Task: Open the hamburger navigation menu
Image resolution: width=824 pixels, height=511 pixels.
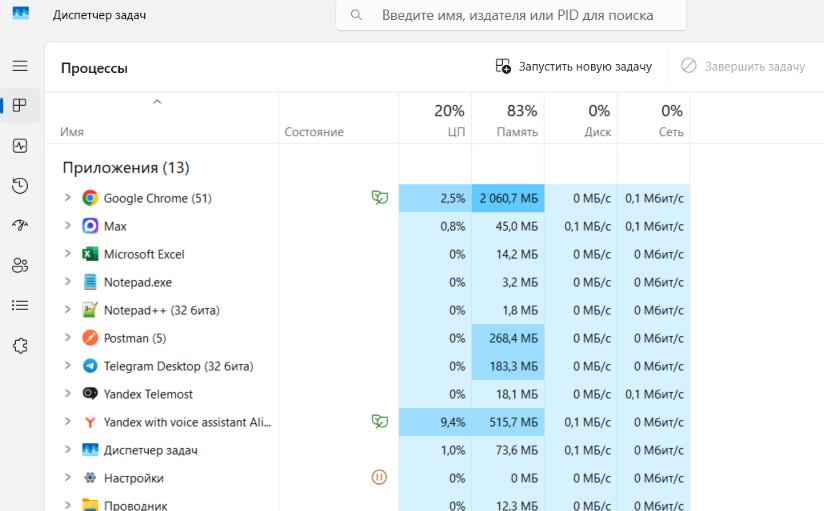Action: (20, 66)
